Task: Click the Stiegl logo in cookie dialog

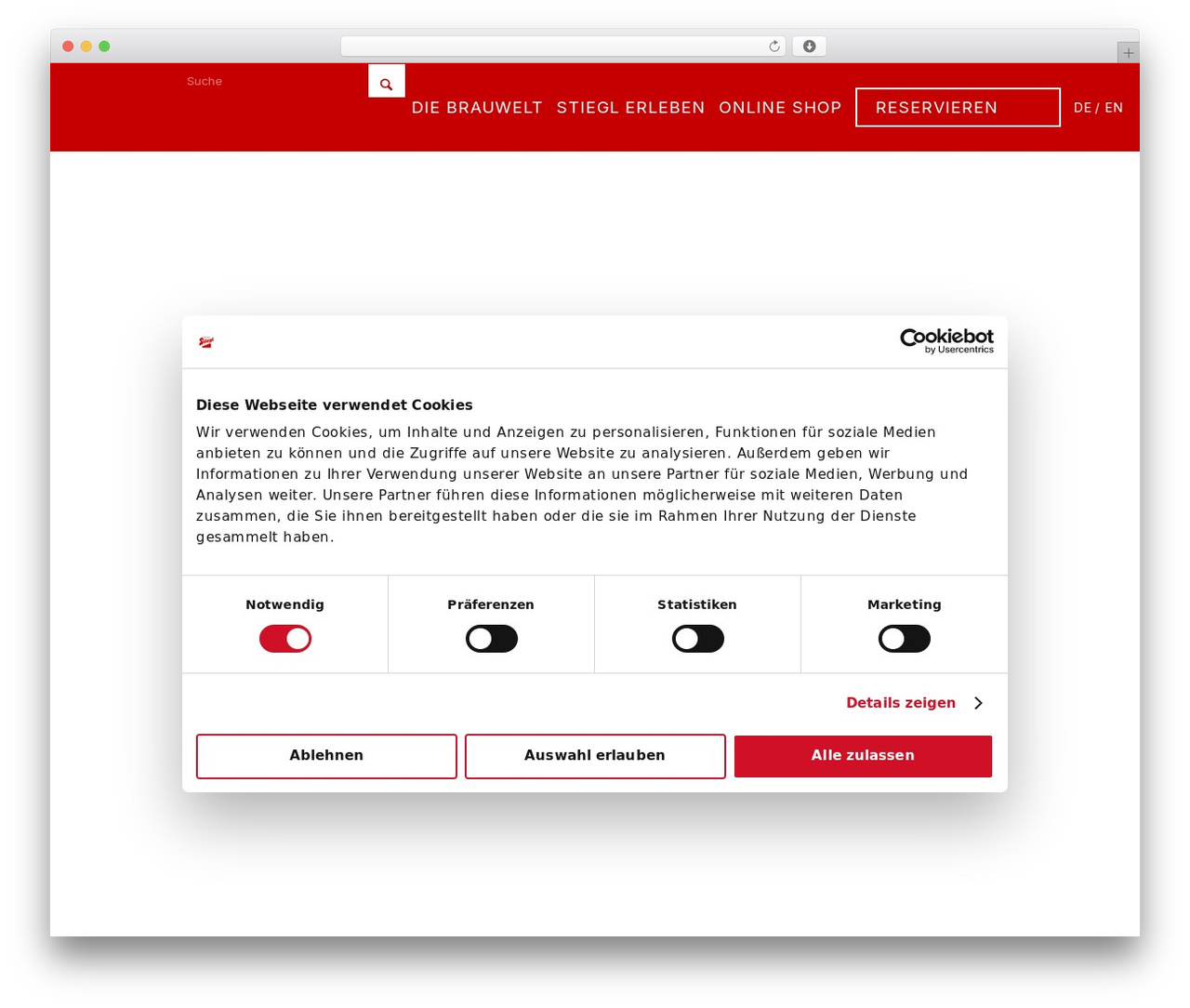Action: [206, 342]
